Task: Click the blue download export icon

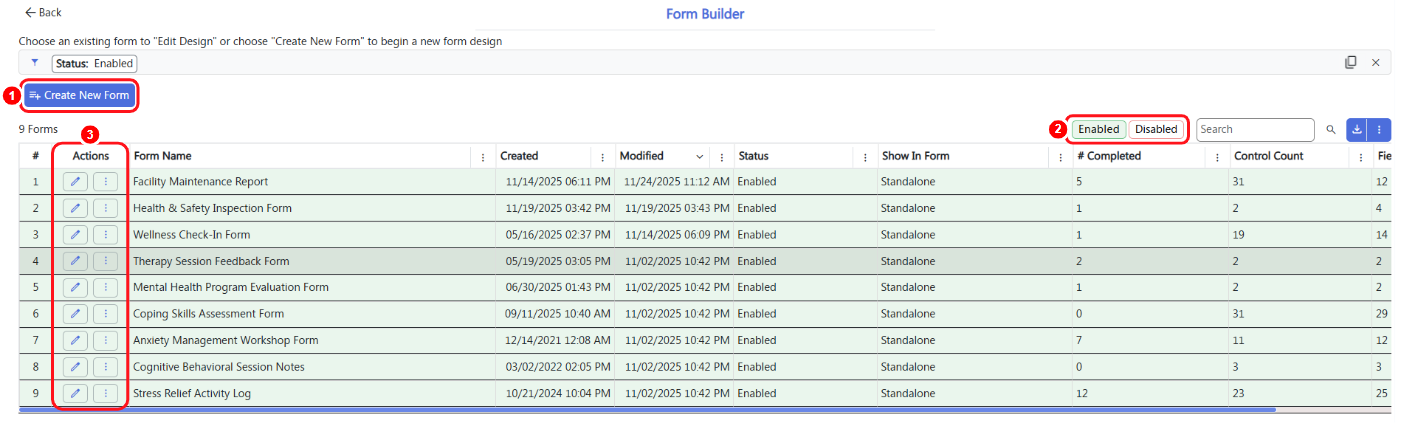Action: [x=1357, y=129]
